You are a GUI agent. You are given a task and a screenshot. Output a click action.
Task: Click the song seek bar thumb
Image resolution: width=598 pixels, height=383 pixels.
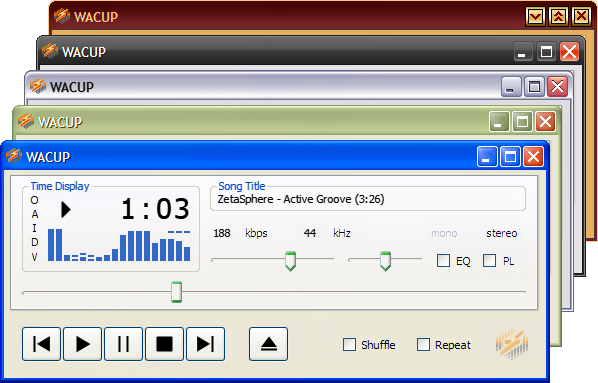pyautogui.click(x=176, y=292)
